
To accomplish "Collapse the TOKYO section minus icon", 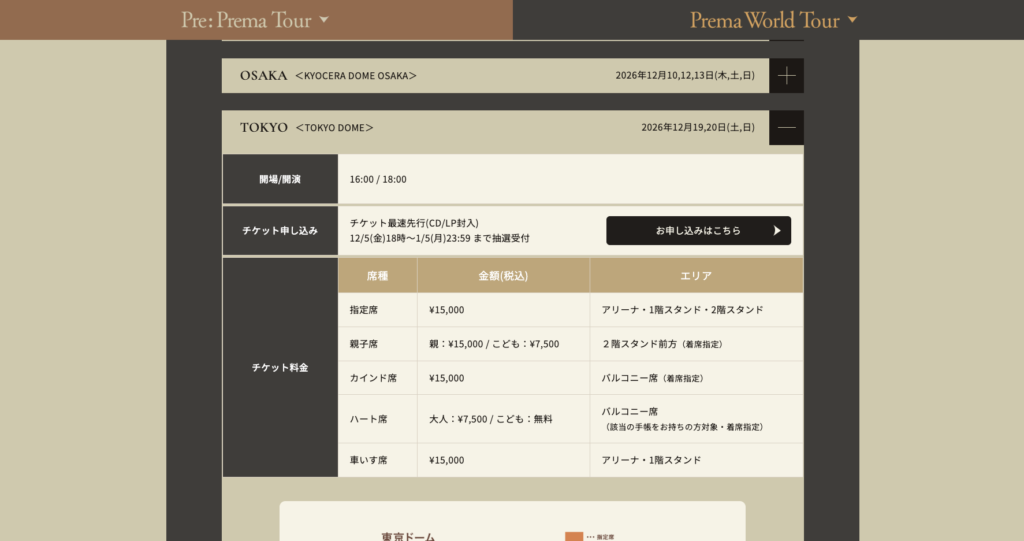I will click(786, 127).
